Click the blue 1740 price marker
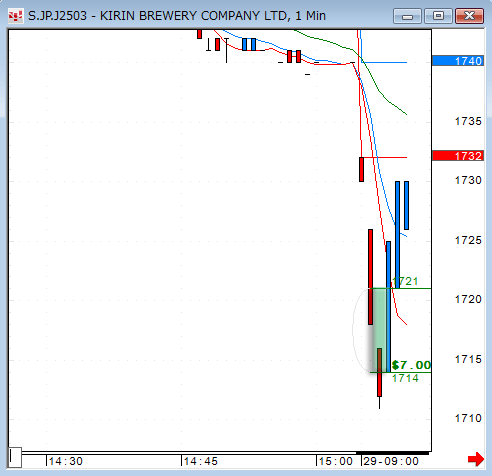 458,61
